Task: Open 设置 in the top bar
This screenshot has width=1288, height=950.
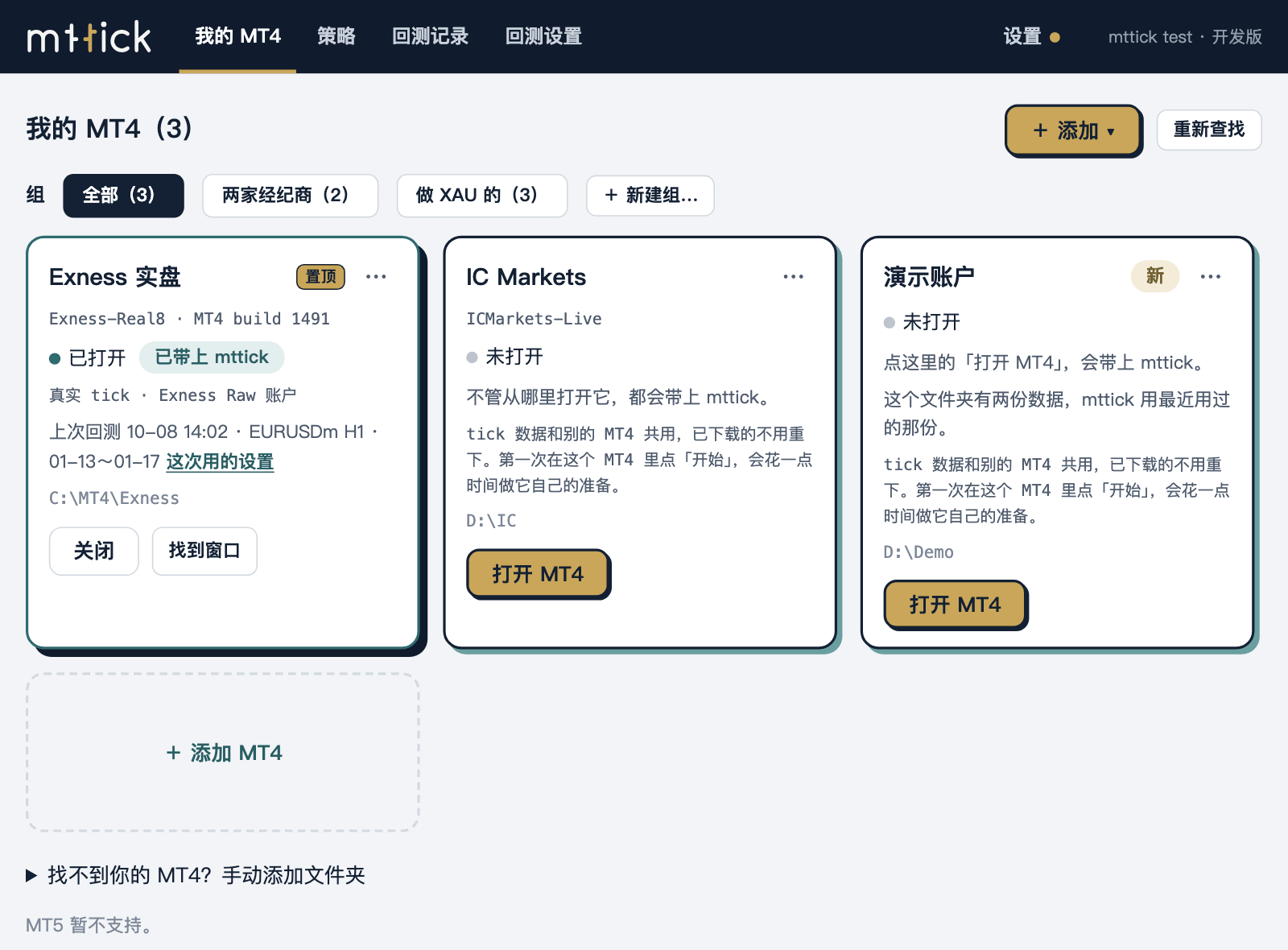Action: (1031, 36)
